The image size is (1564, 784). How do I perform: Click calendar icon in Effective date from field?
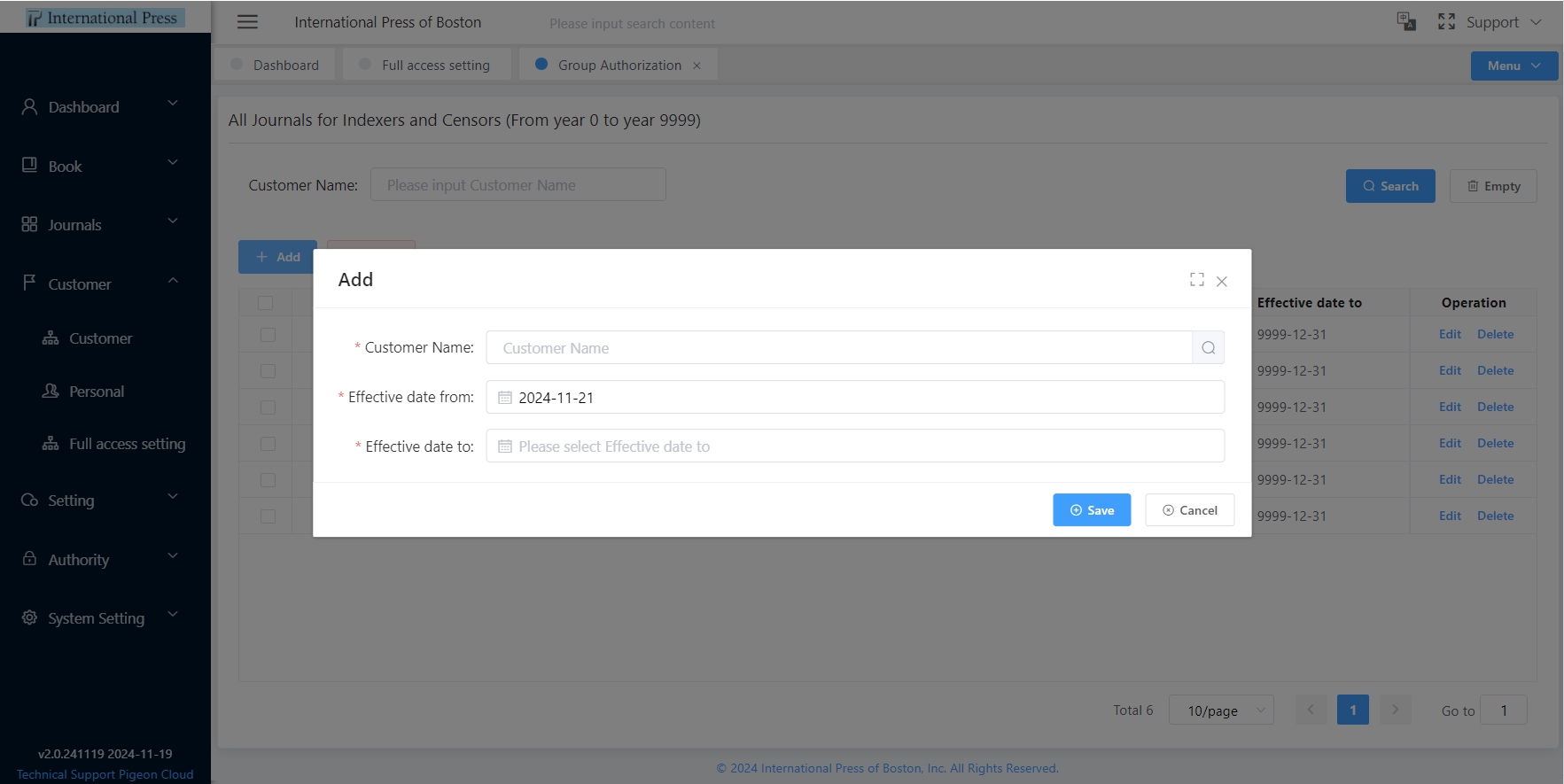[x=505, y=398]
